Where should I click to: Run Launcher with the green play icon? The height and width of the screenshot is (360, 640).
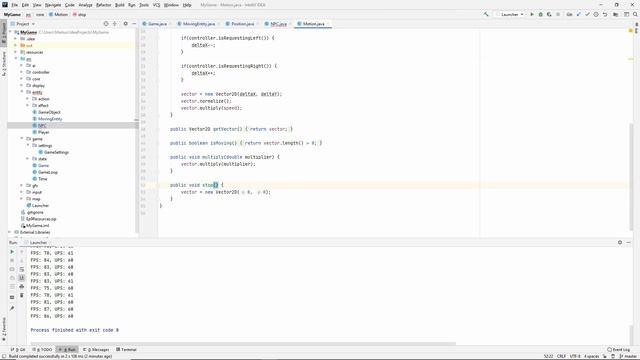tap(532, 14)
